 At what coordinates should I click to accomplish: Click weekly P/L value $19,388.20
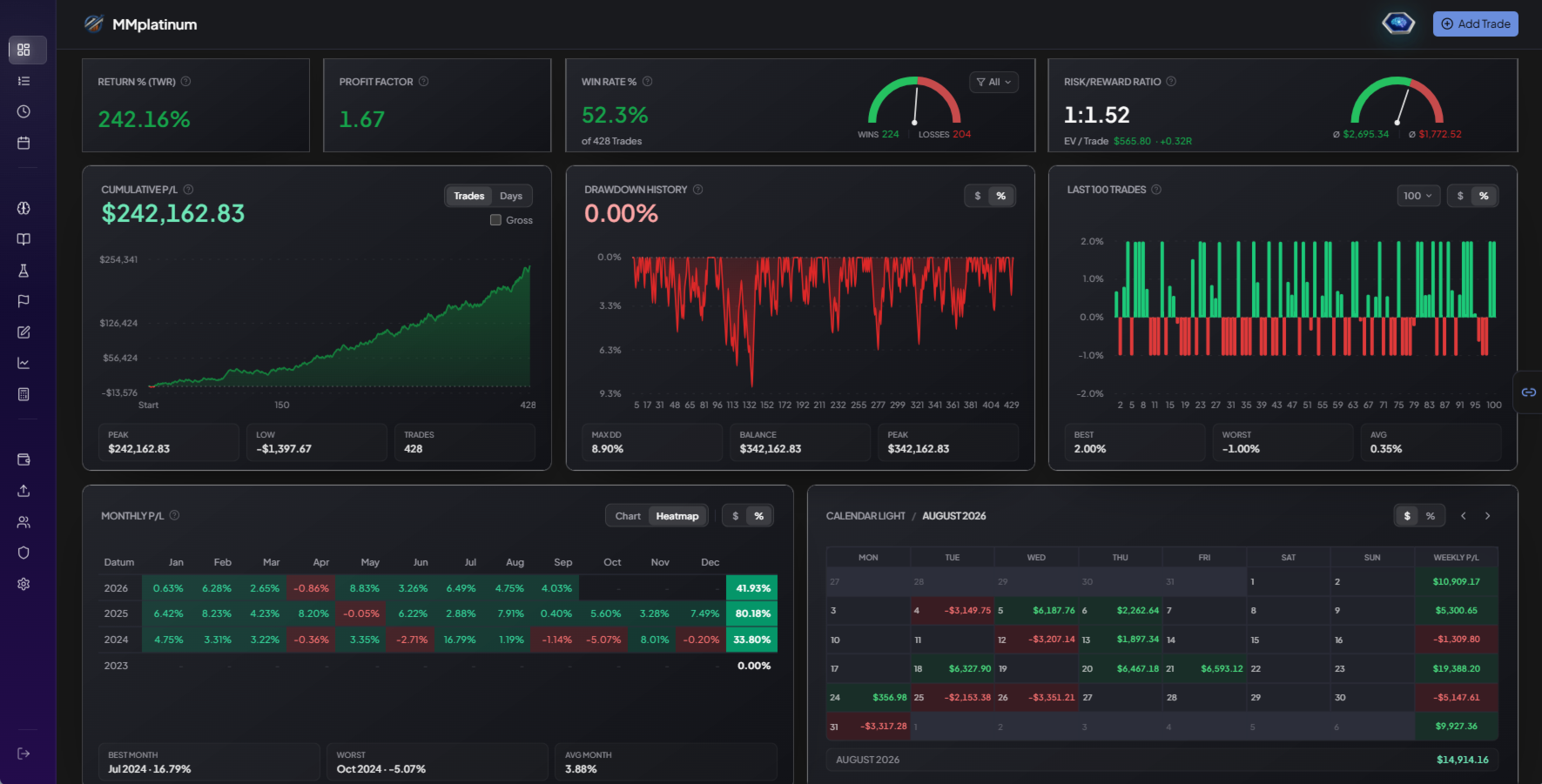click(1456, 668)
